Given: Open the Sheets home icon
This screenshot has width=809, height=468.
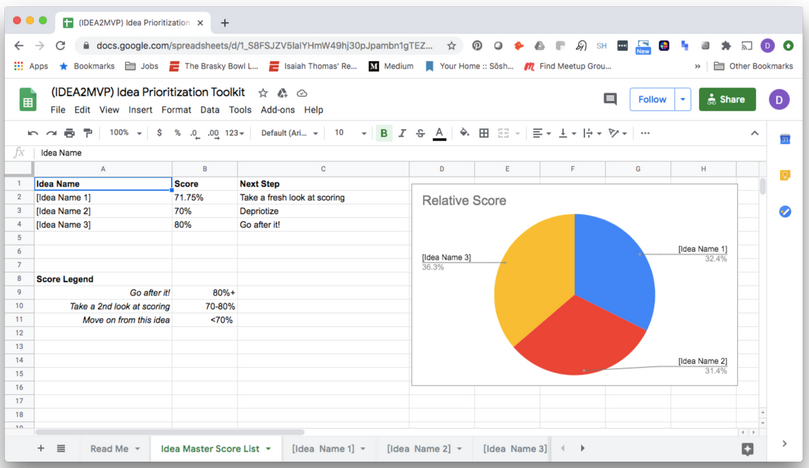Looking at the screenshot, I should click(x=28, y=100).
